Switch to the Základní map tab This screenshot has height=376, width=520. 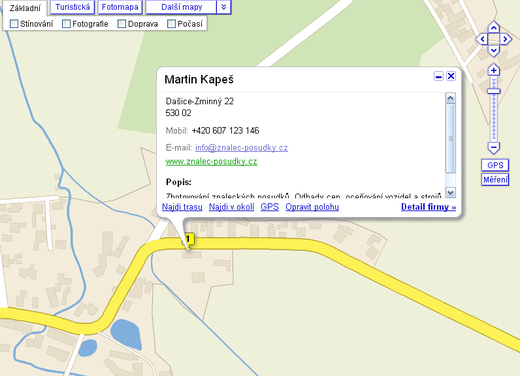click(x=25, y=8)
